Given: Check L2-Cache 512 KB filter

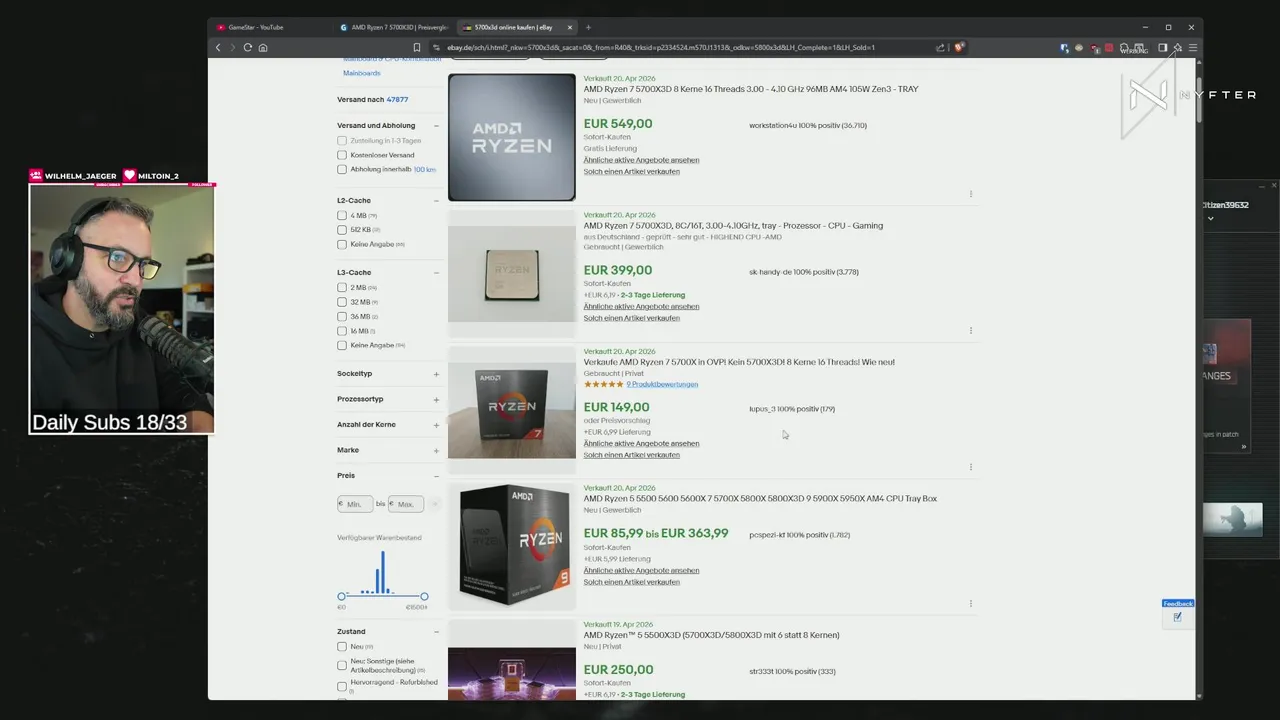Looking at the screenshot, I should 342,229.
